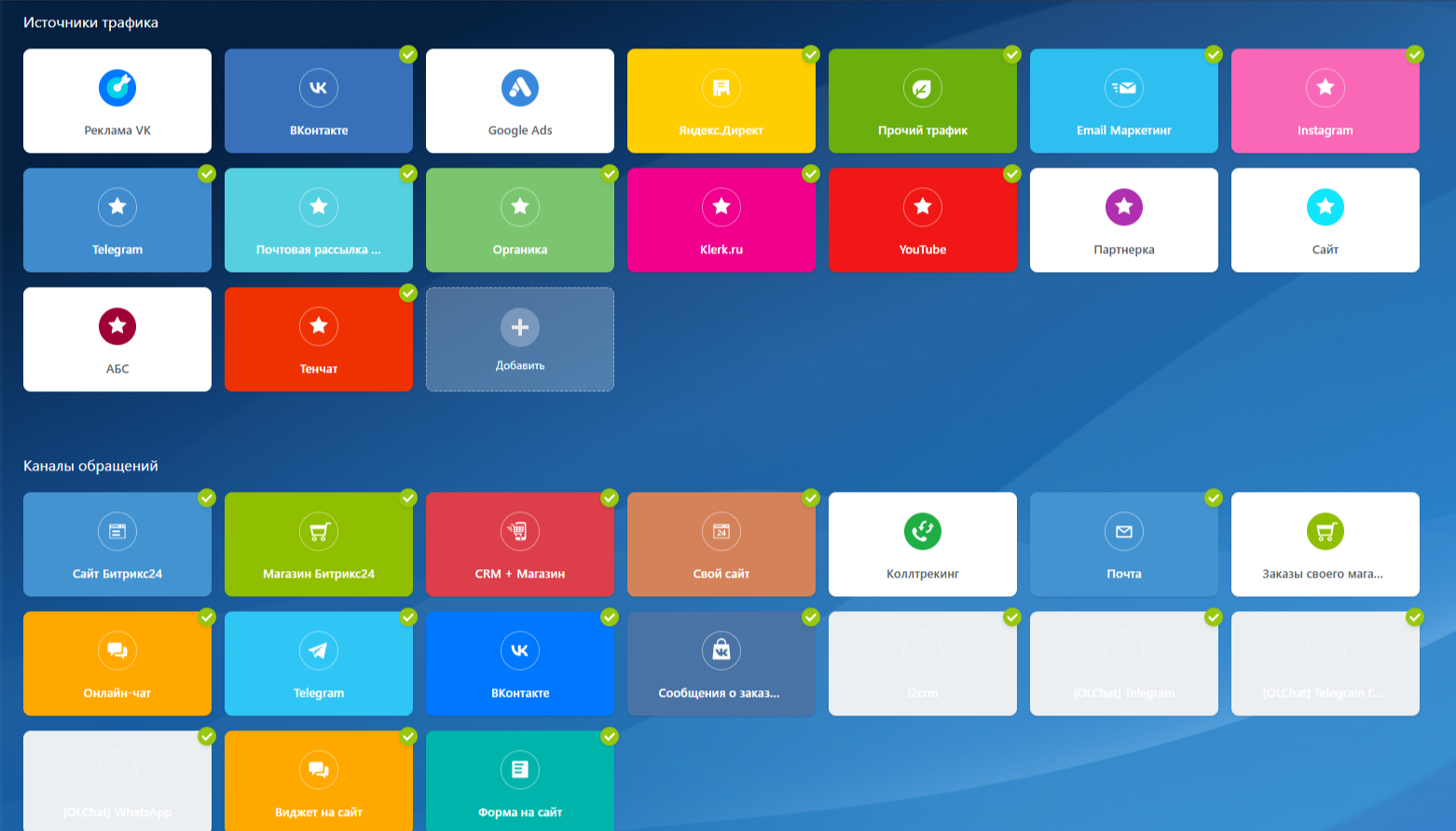Click the green checkmark badge on the Почта tile
The width and height of the screenshot is (1456, 831).
[x=1214, y=497]
